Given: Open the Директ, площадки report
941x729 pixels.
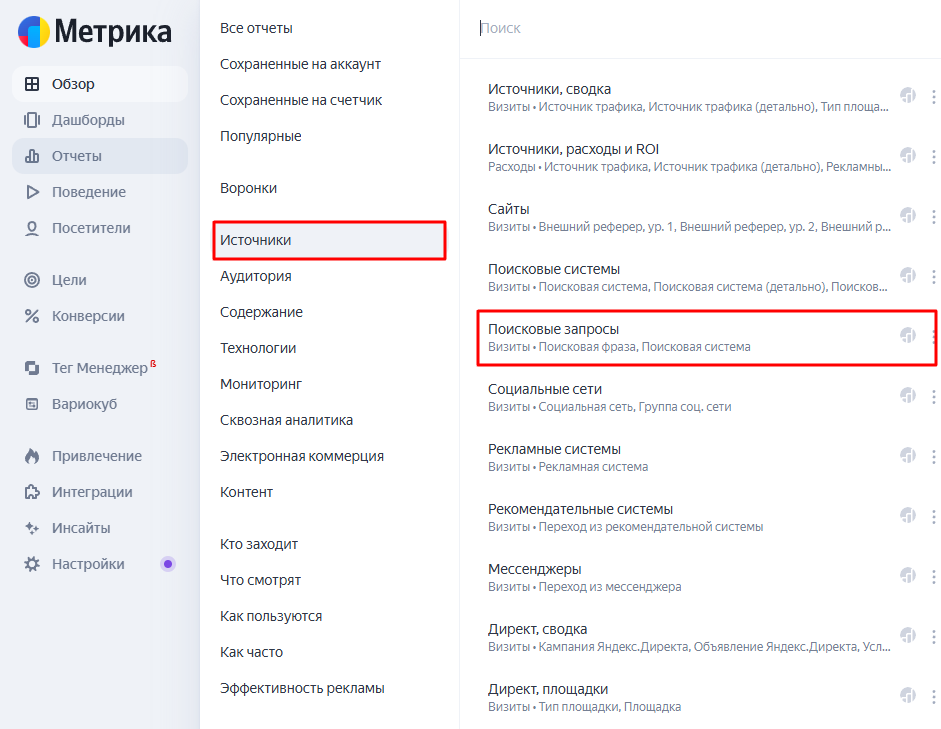Looking at the screenshot, I should coord(548,689).
